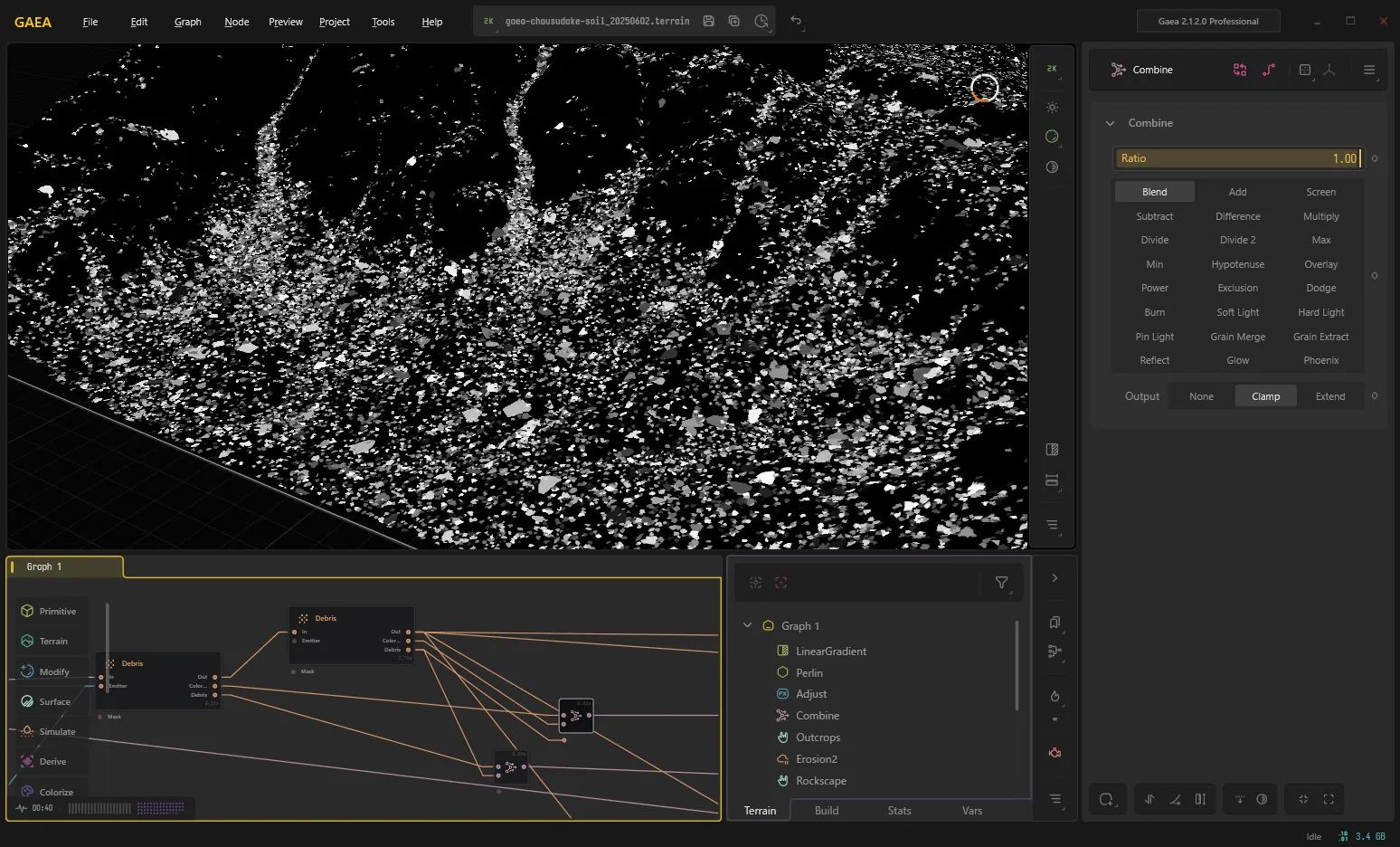Collapse the Graph 1 tree node
The height and width of the screenshot is (847, 1400).
(x=747, y=625)
